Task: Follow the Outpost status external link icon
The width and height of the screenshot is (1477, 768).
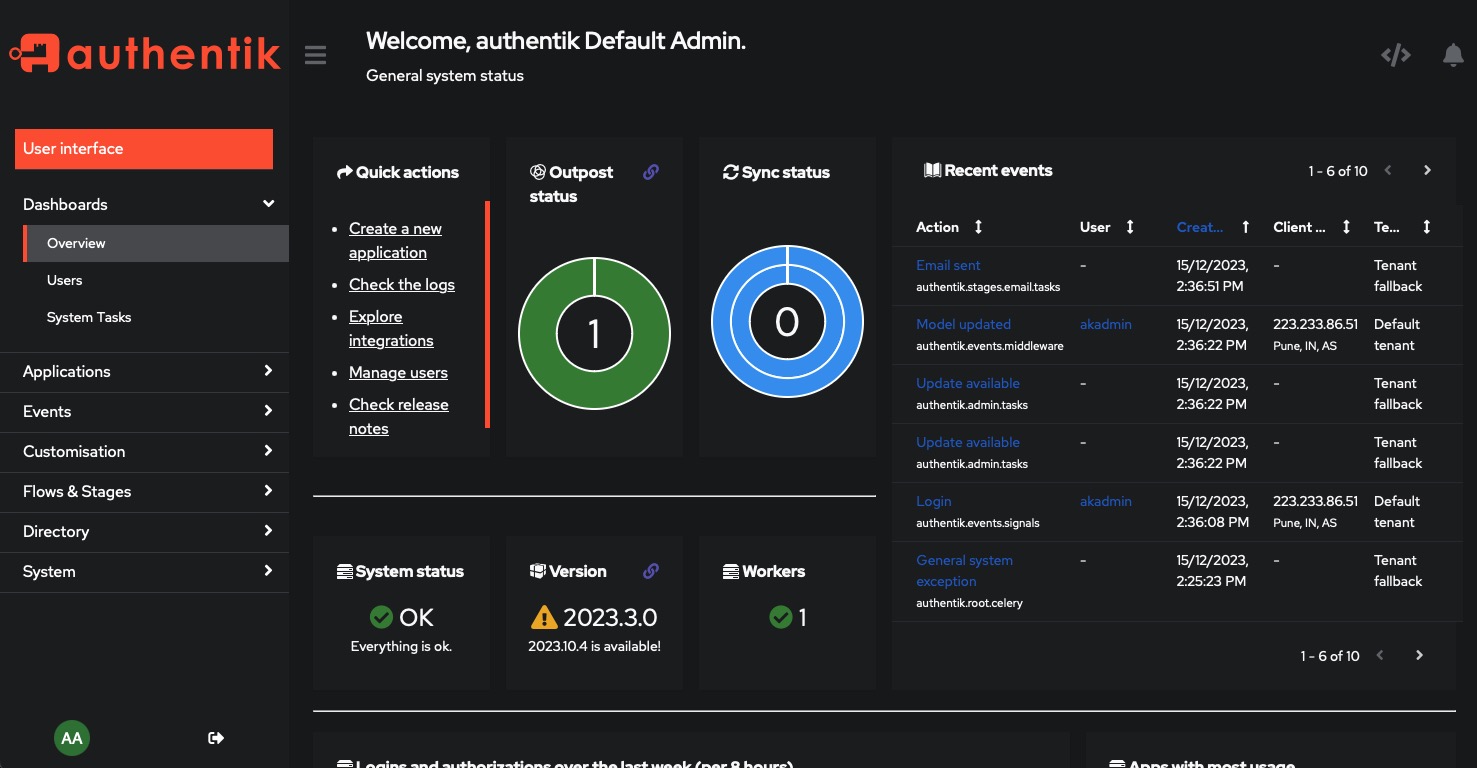Action: coord(651,172)
